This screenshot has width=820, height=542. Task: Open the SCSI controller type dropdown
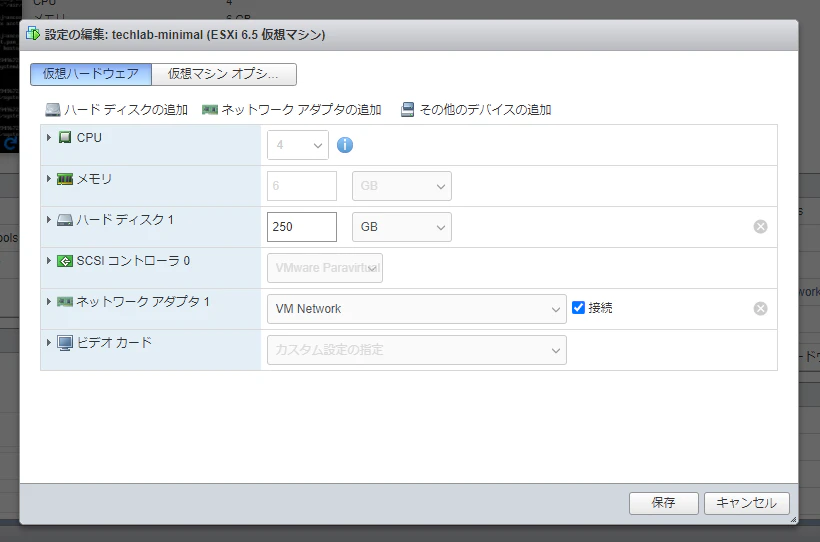coord(325,268)
